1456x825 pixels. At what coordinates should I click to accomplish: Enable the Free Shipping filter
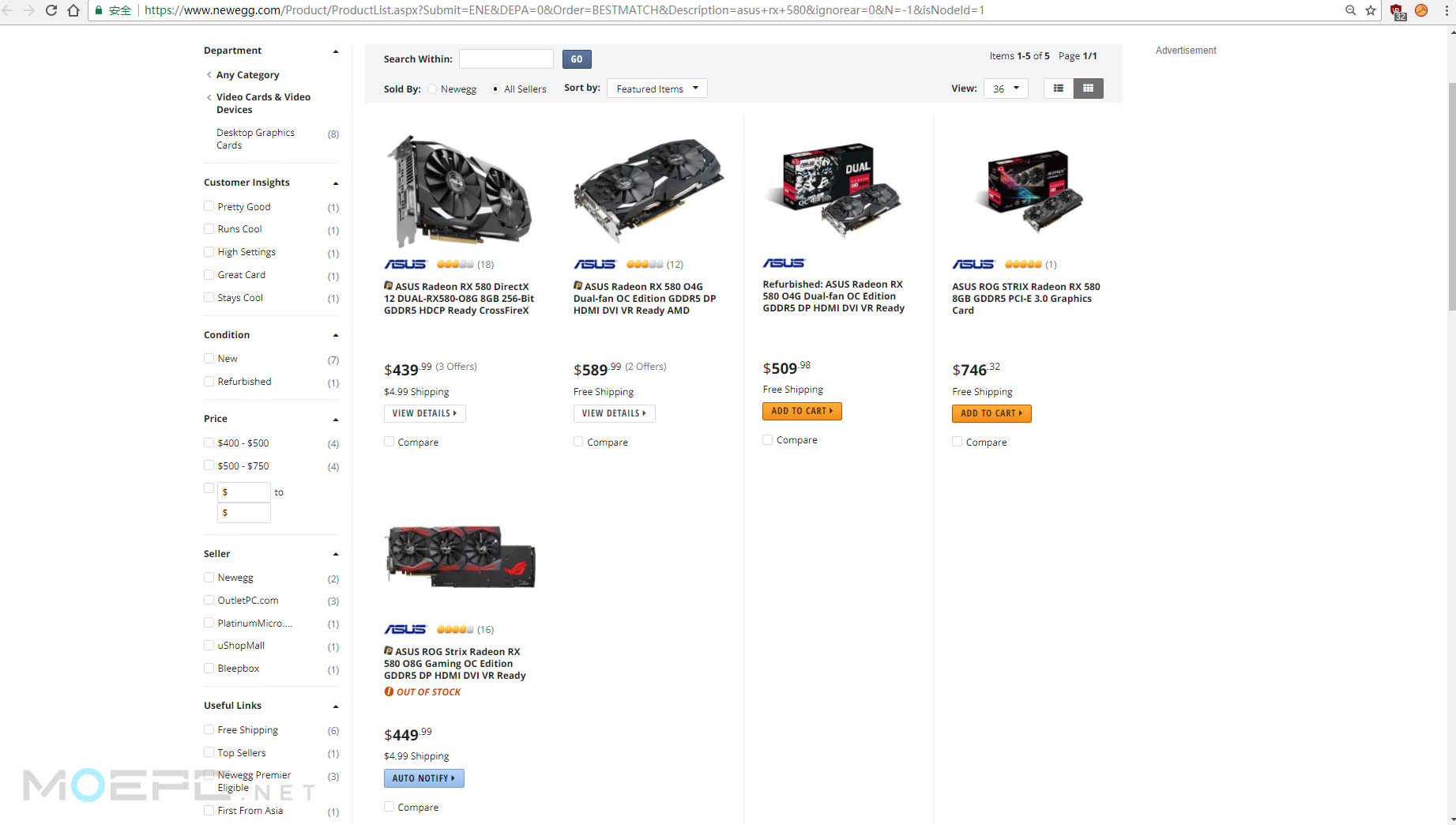click(209, 729)
